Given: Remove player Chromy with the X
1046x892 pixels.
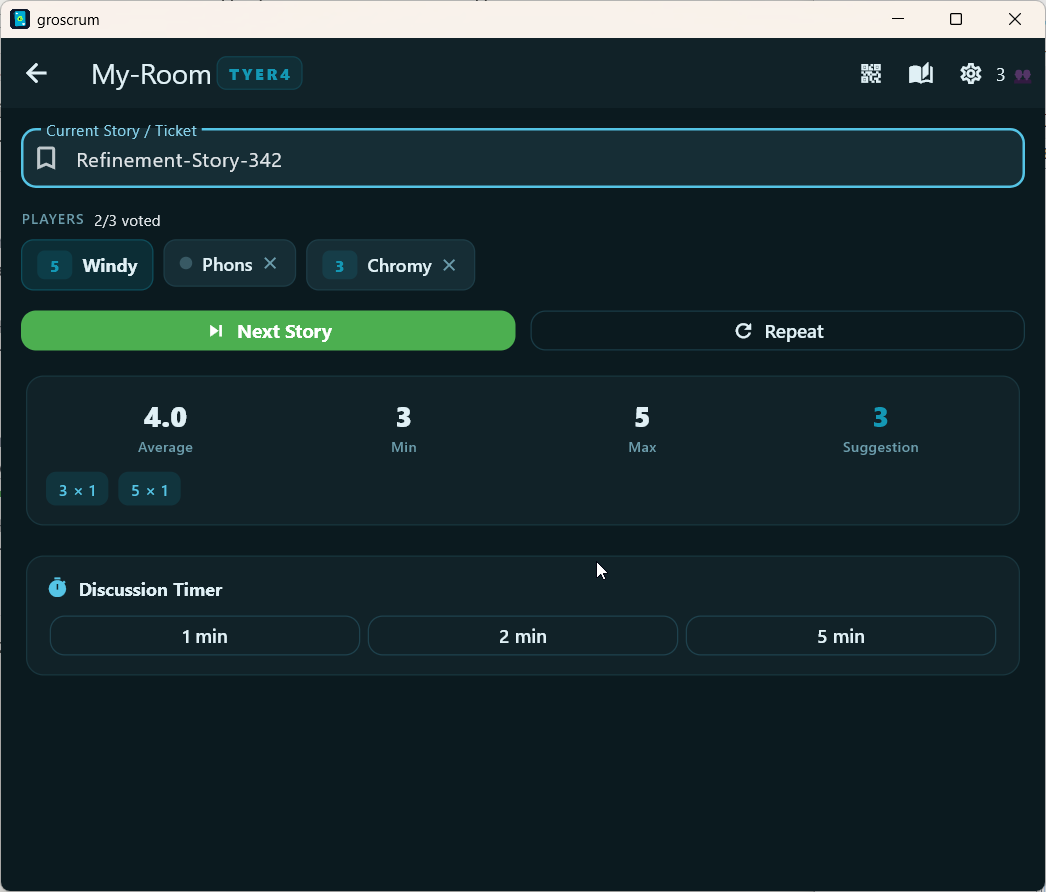Looking at the screenshot, I should (x=450, y=266).
